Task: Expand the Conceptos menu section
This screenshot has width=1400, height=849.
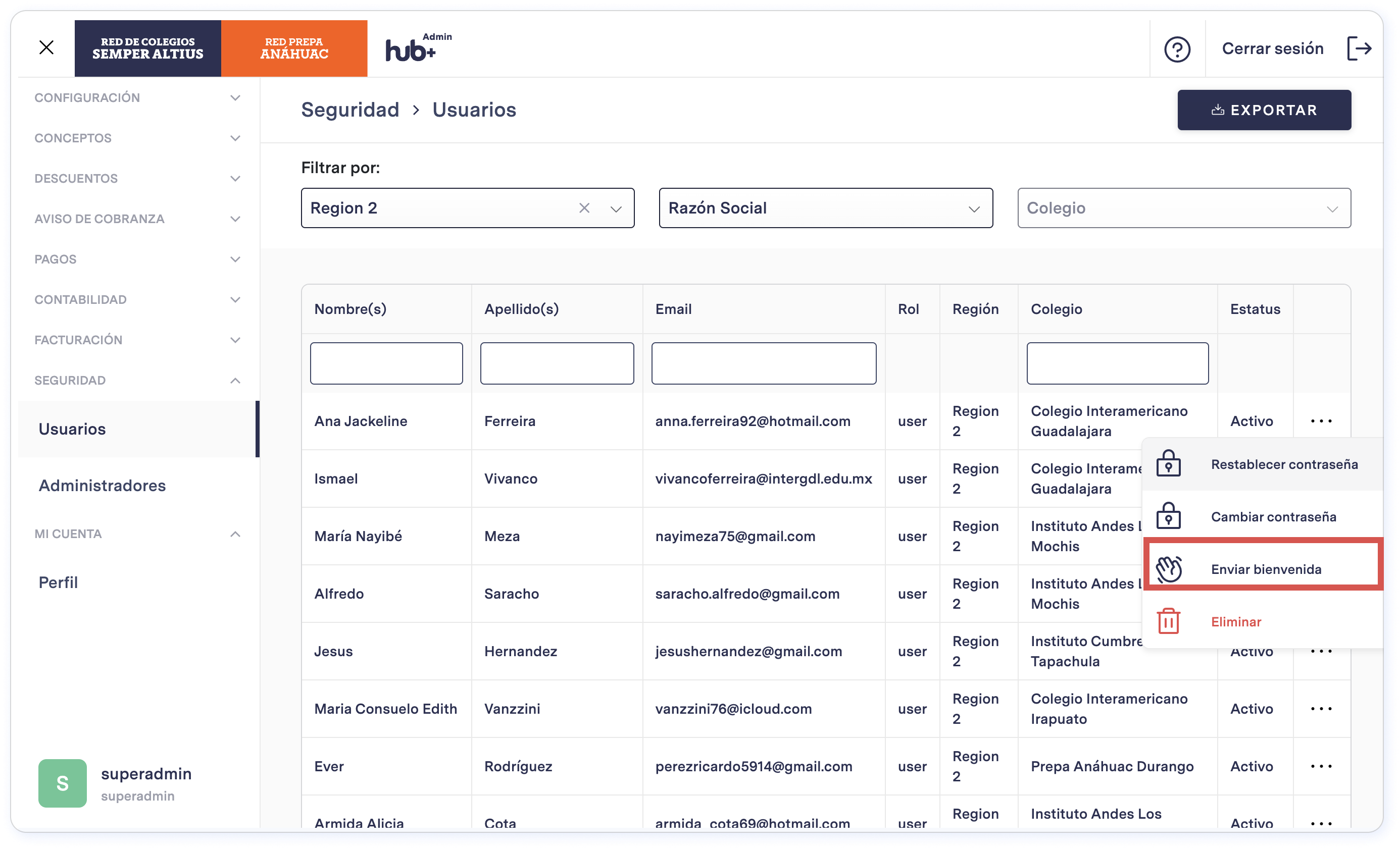Action: coord(138,138)
